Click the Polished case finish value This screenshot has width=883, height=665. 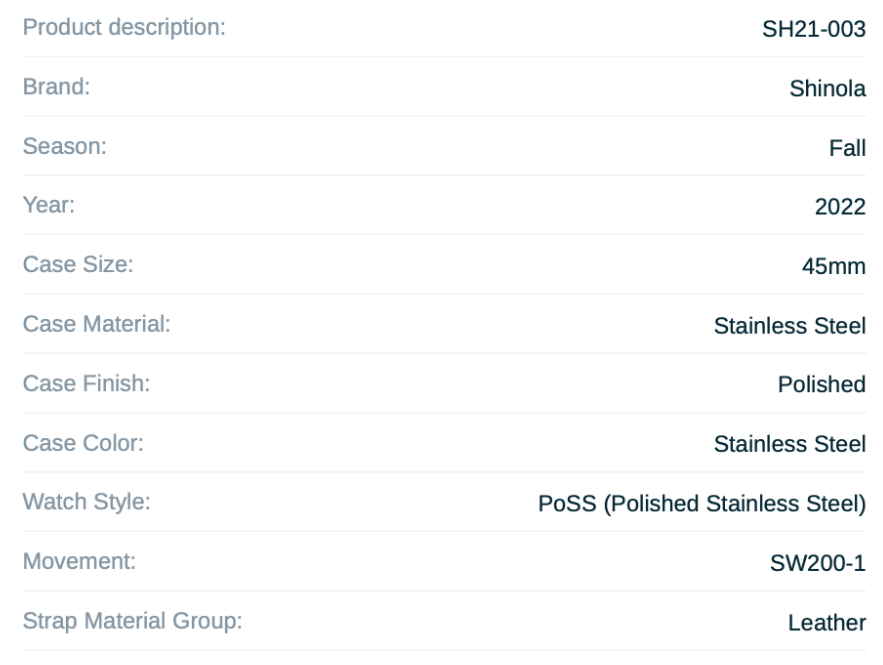pos(822,385)
